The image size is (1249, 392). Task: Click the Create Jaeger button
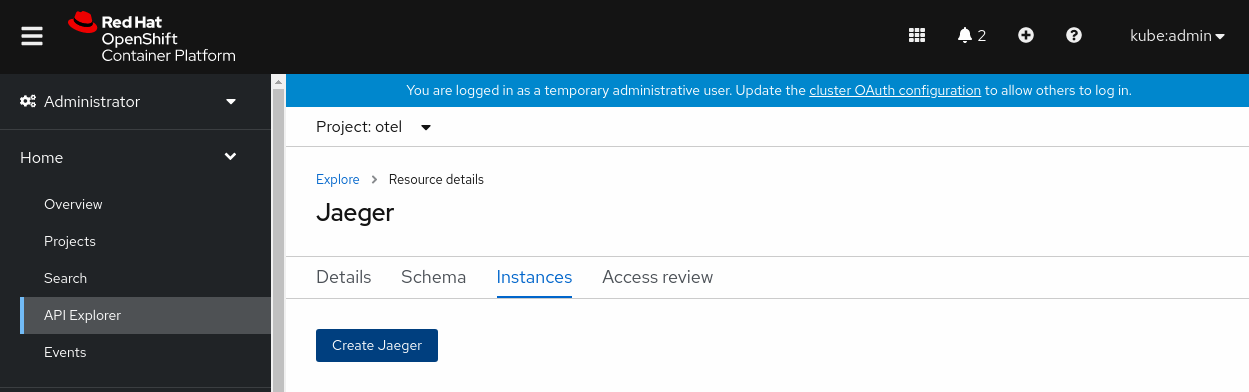point(377,345)
